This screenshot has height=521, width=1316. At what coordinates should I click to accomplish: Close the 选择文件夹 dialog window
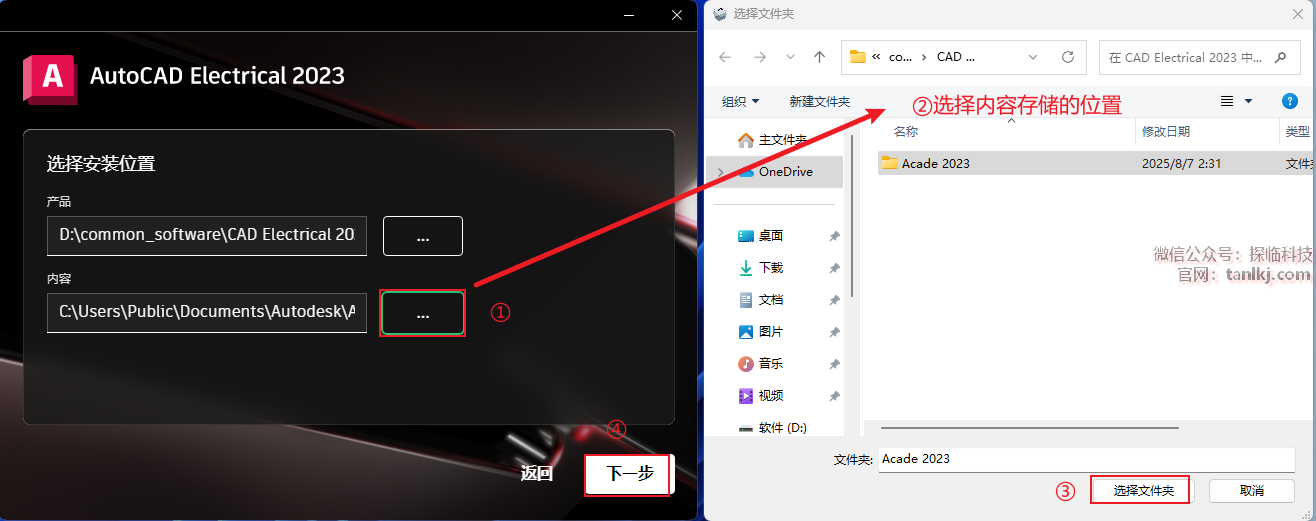pos(1296,14)
